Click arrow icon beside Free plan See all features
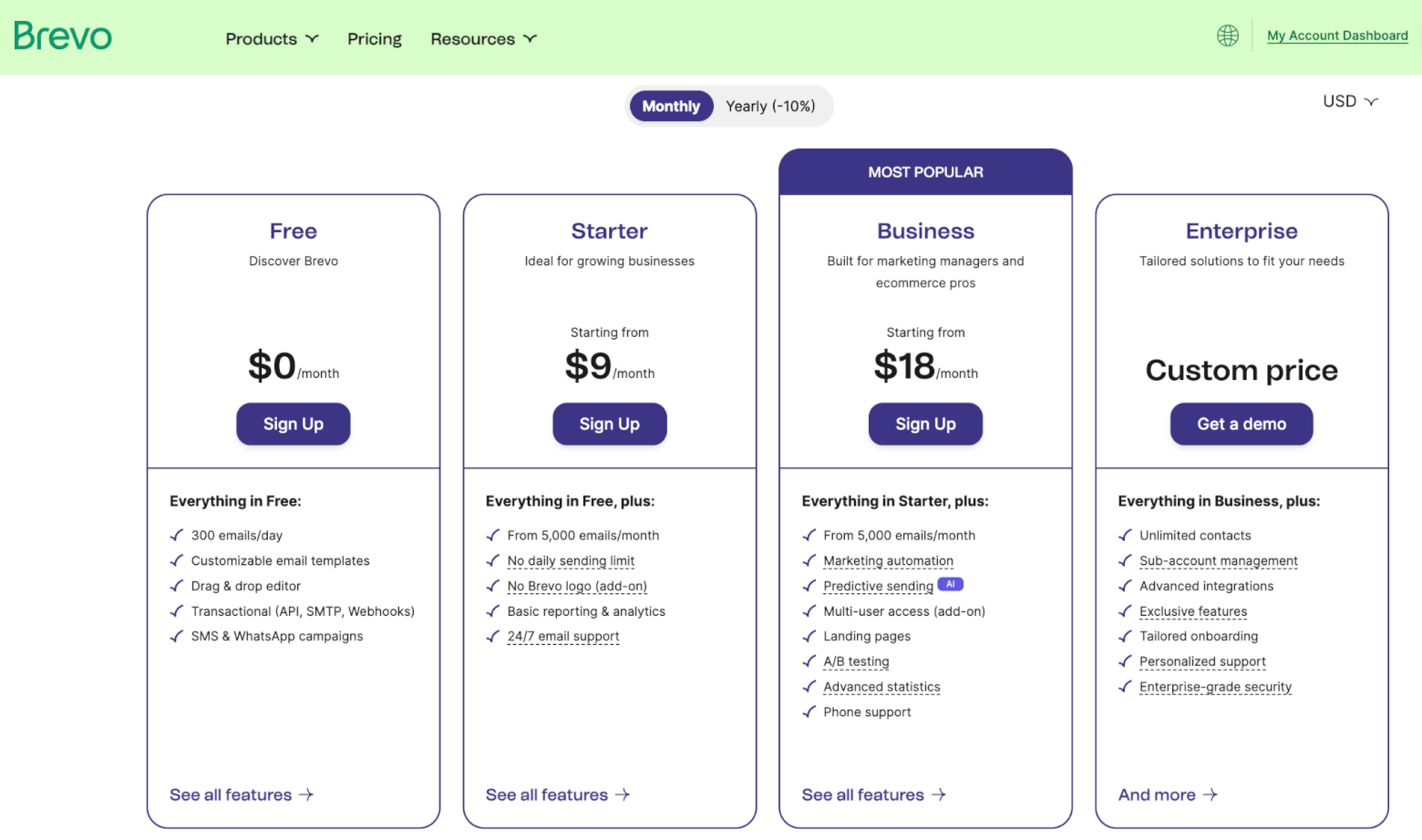The height and width of the screenshot is (840, 1422). [306, 794]
